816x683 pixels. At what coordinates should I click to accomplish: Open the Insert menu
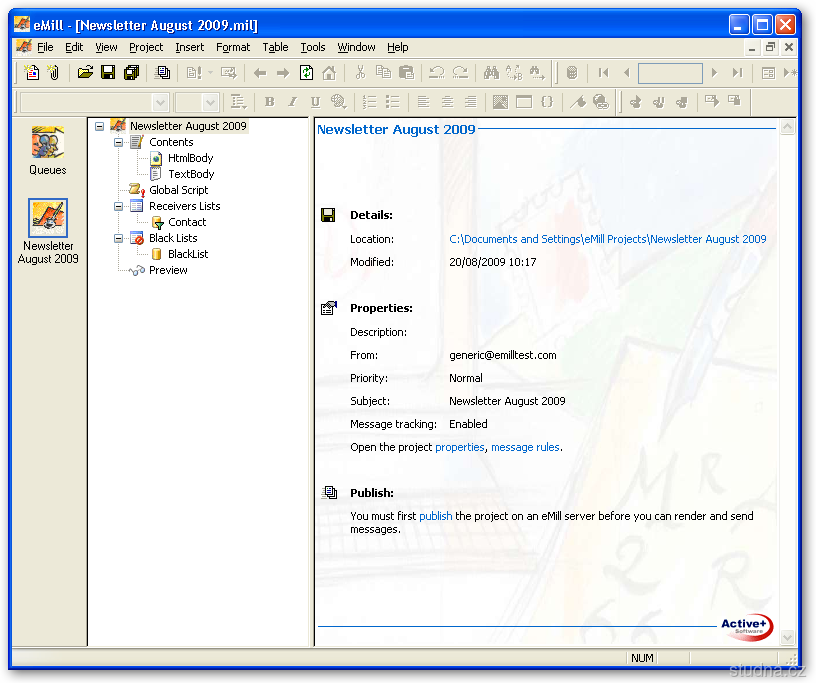coord(189,47)
